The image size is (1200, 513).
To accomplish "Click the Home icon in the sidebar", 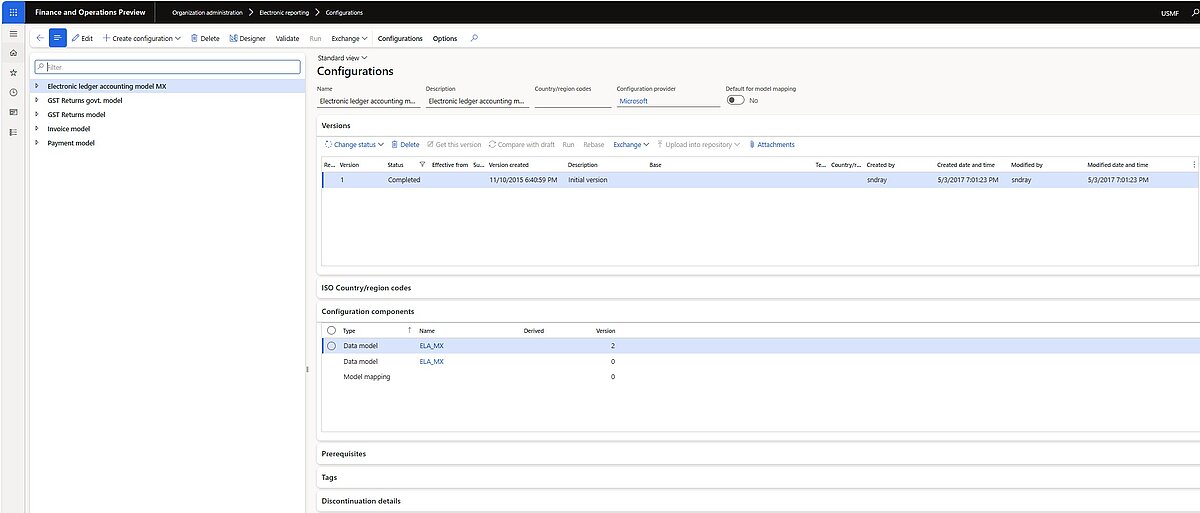I will (13, 52).
